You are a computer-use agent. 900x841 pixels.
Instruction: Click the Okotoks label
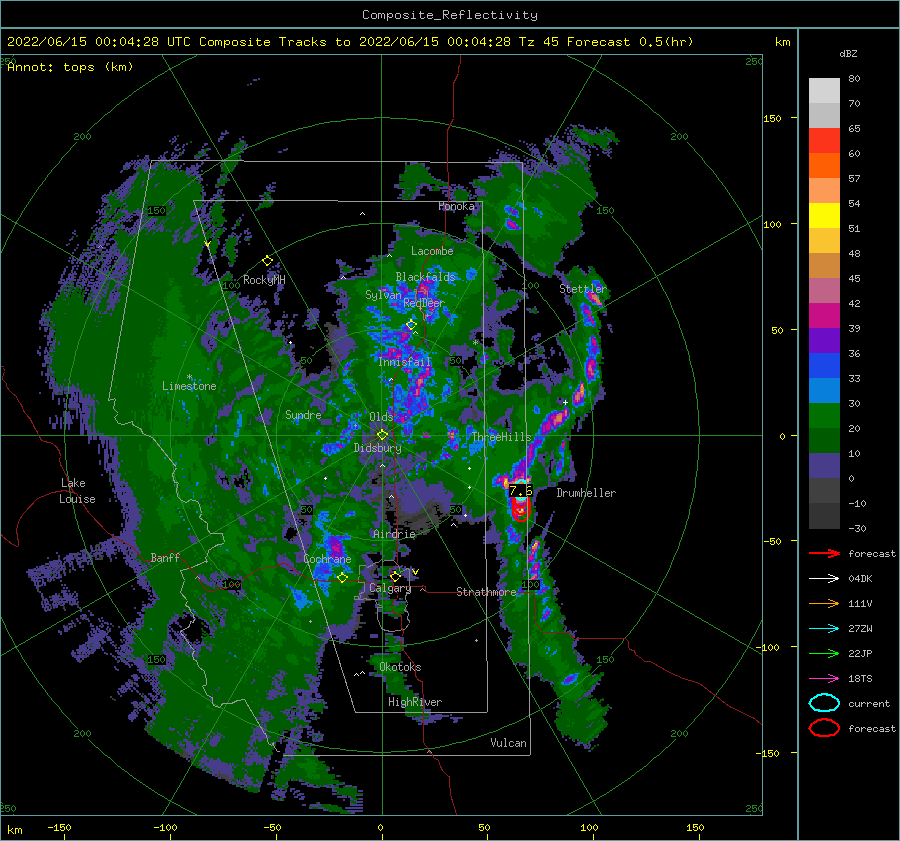coord(400,666)
